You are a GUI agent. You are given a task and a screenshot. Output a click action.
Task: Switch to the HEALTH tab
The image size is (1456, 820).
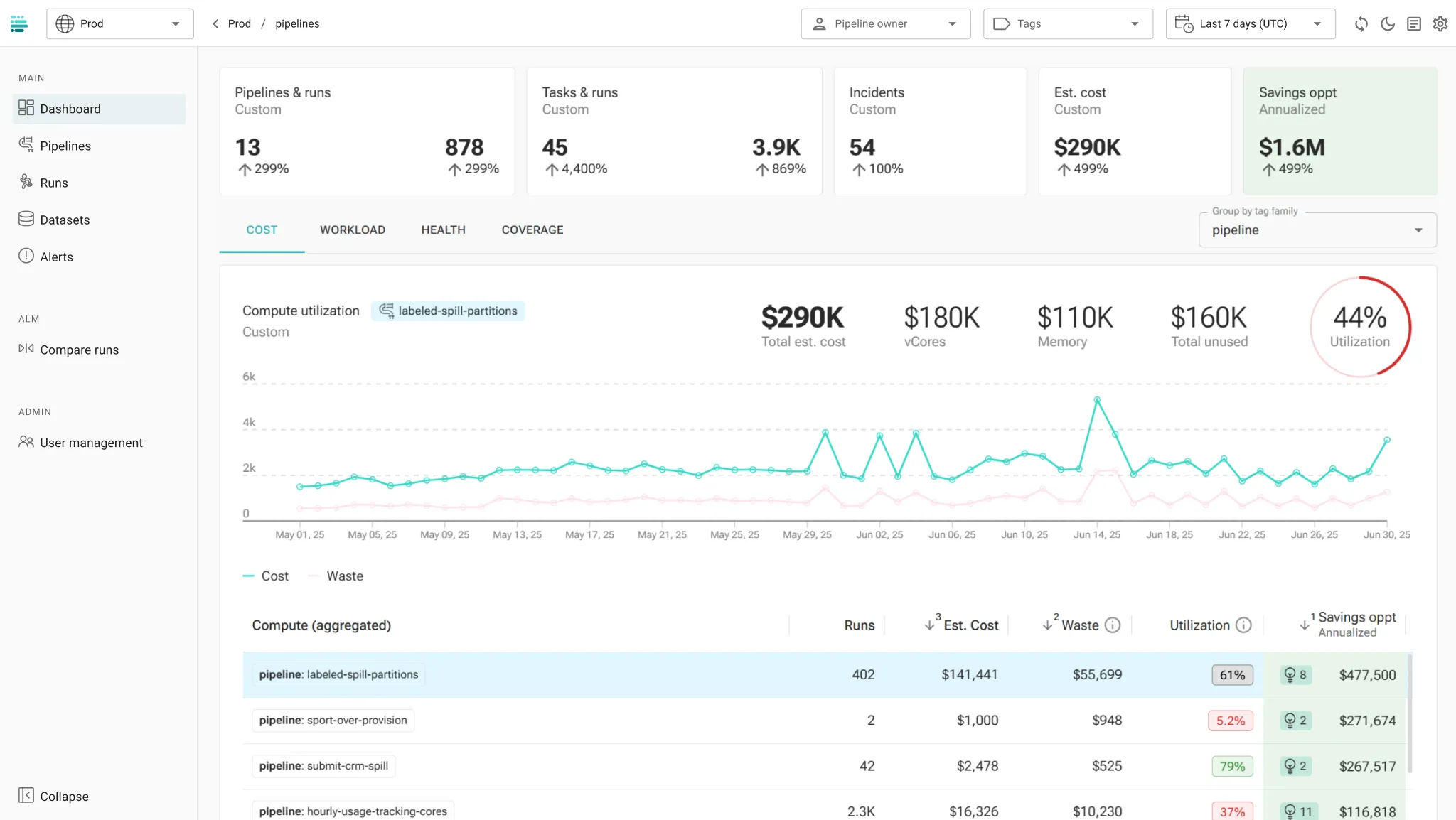(x=443, y=230)
